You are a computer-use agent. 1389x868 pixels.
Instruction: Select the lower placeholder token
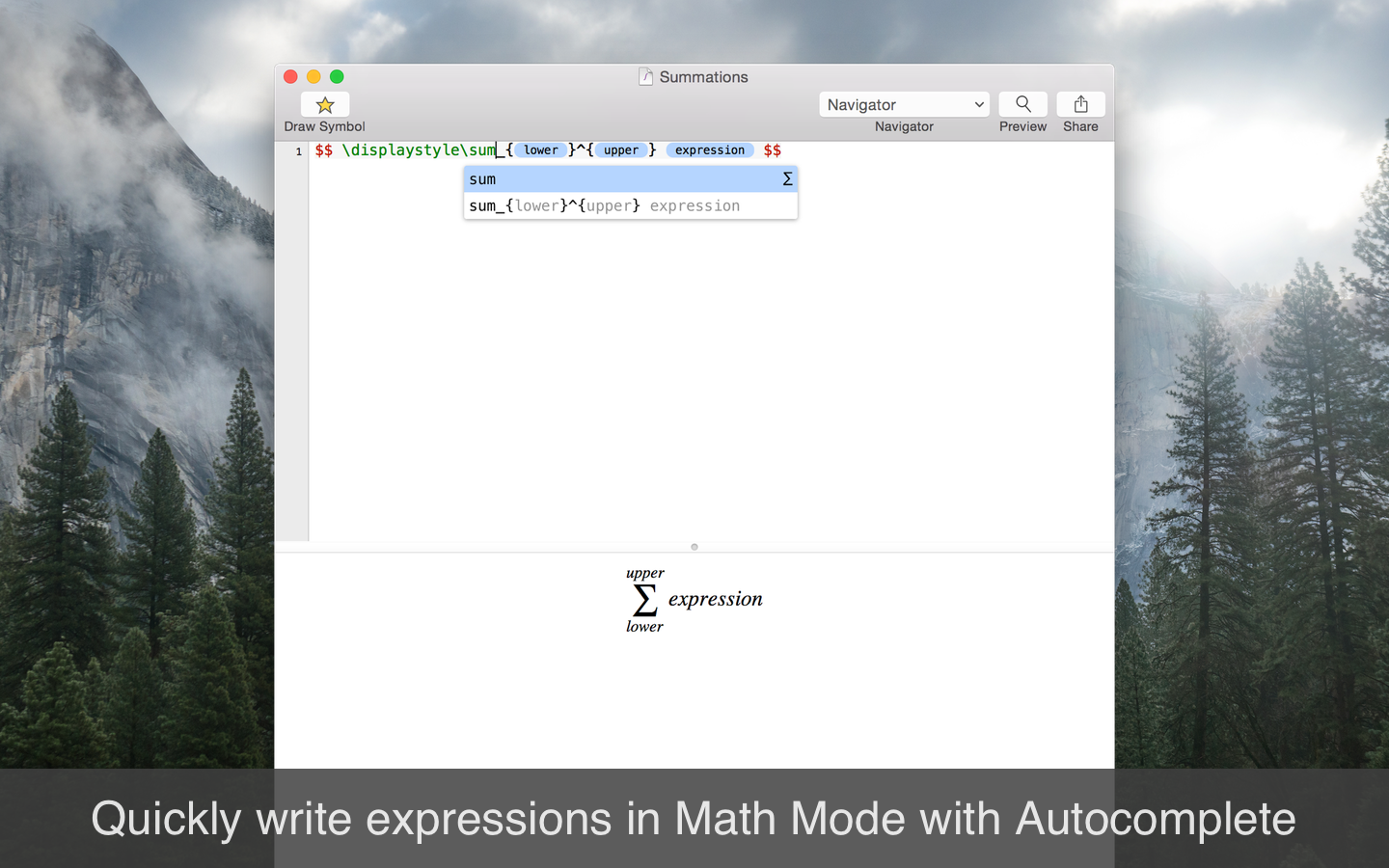[541, 150]
